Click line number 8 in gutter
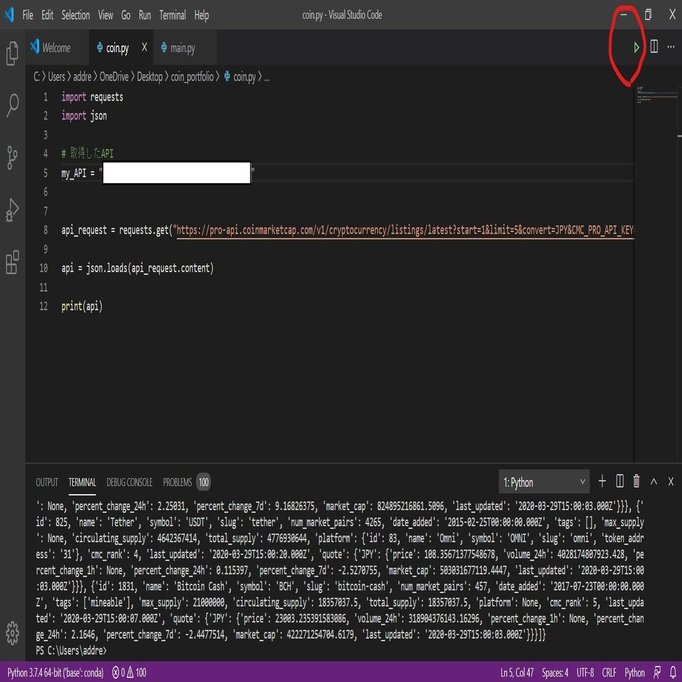Viewport: 682px width, 682px height. click(45, 230)
